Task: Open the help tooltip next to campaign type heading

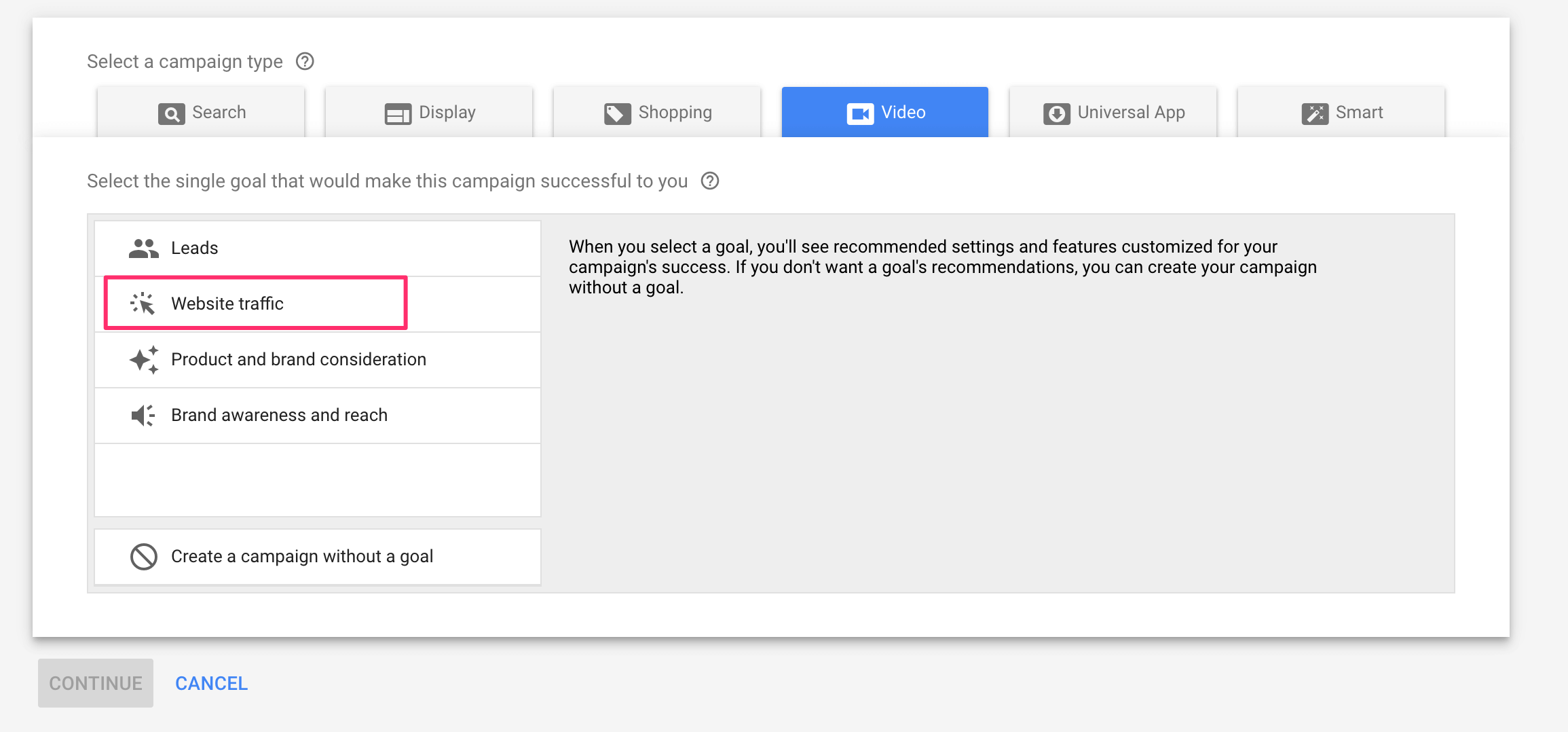Action: point(305,61)
